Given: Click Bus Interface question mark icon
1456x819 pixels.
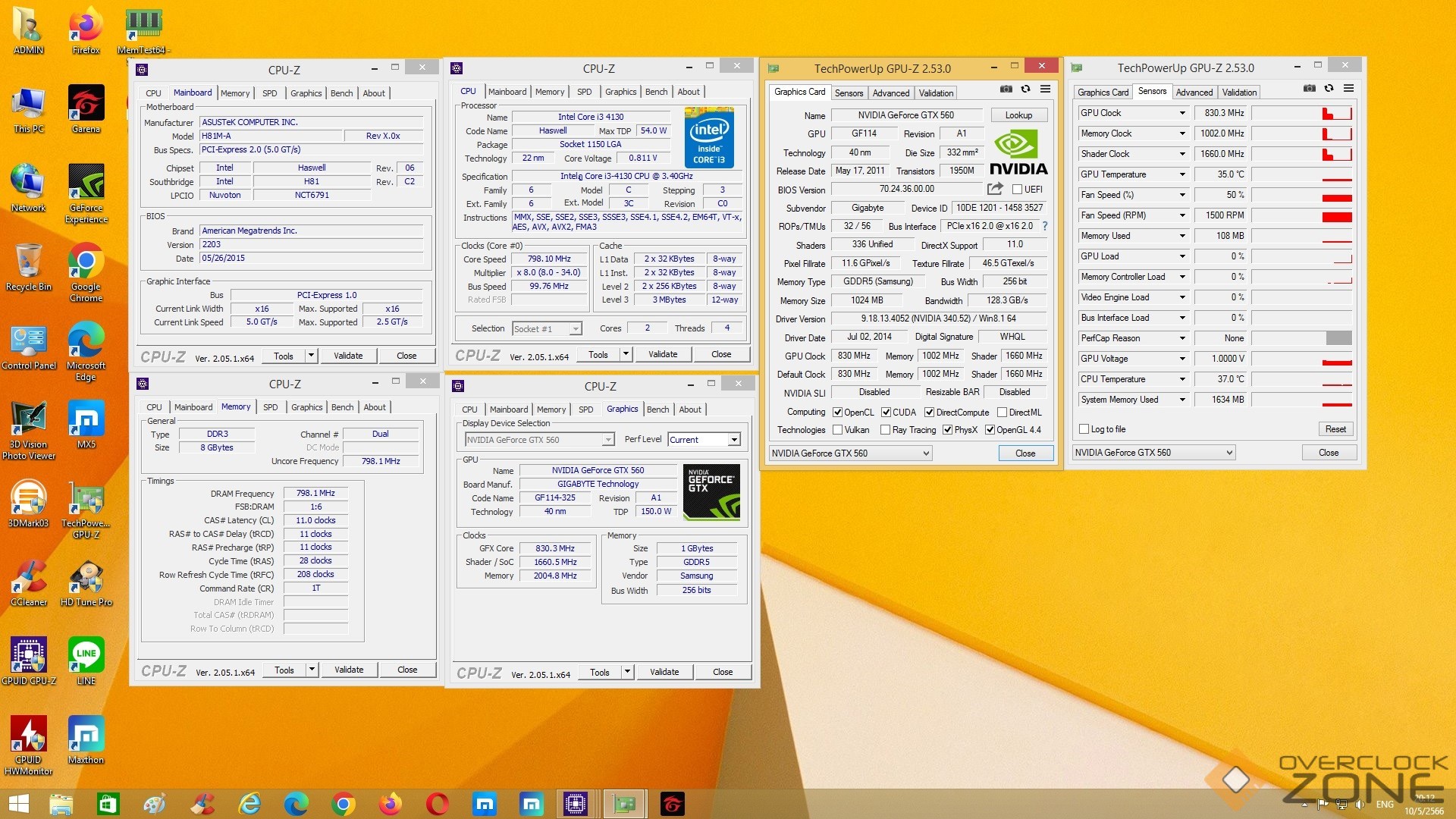Looking at the screenshot, I should point(1045,226).
